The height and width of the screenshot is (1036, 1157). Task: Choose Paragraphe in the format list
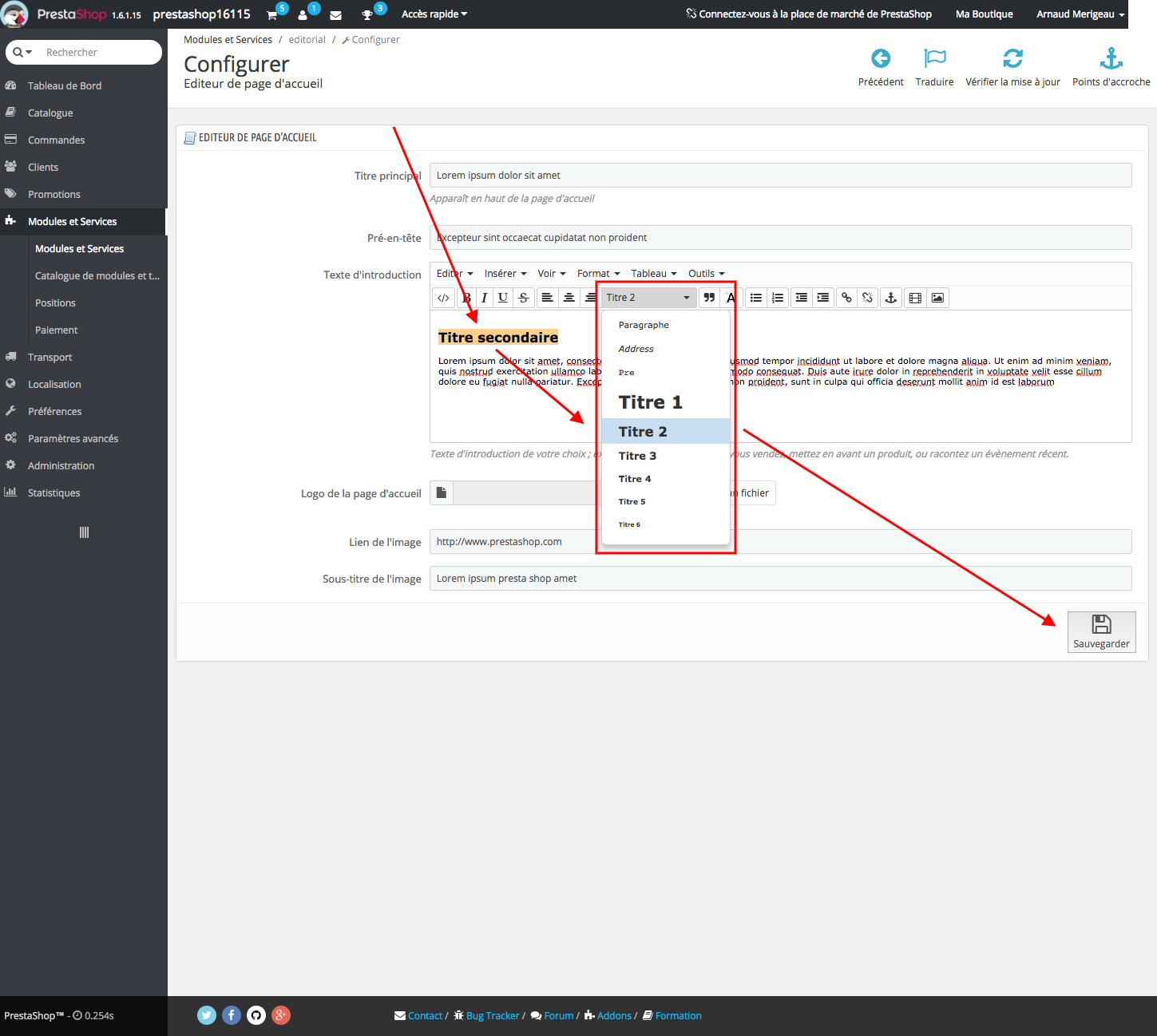pos(644,325)
